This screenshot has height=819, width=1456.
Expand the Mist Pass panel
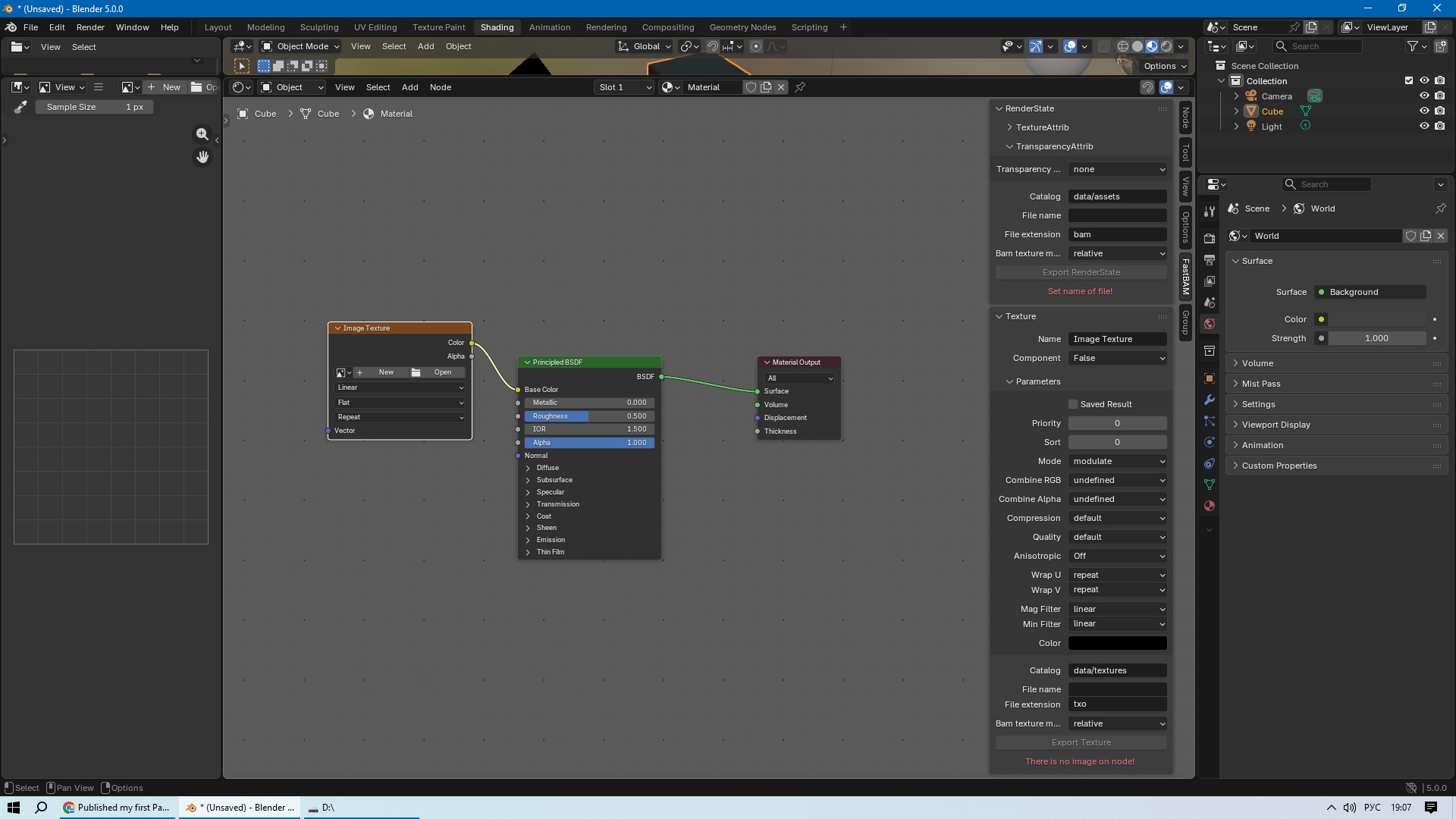[1261, 384]
